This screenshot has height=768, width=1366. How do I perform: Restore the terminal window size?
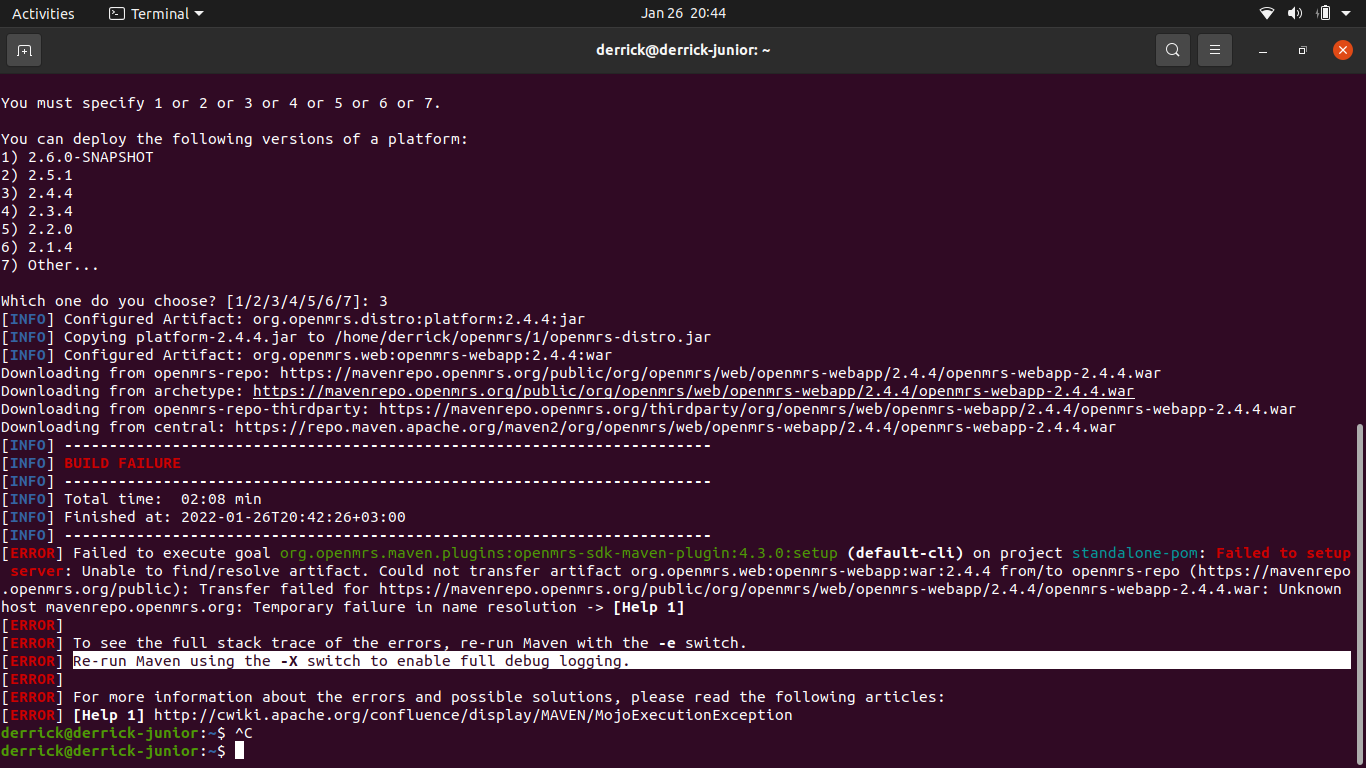(1302, 50)
